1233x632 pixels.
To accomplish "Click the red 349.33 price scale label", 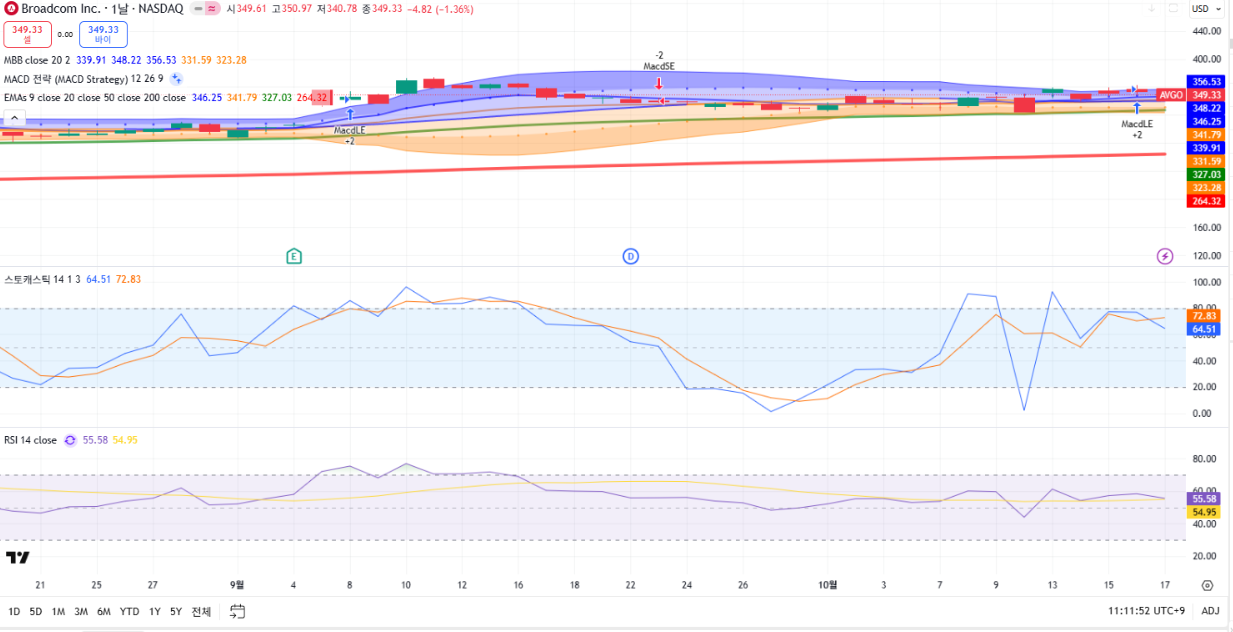I will pyautogui.click(x=1207, y=95).
